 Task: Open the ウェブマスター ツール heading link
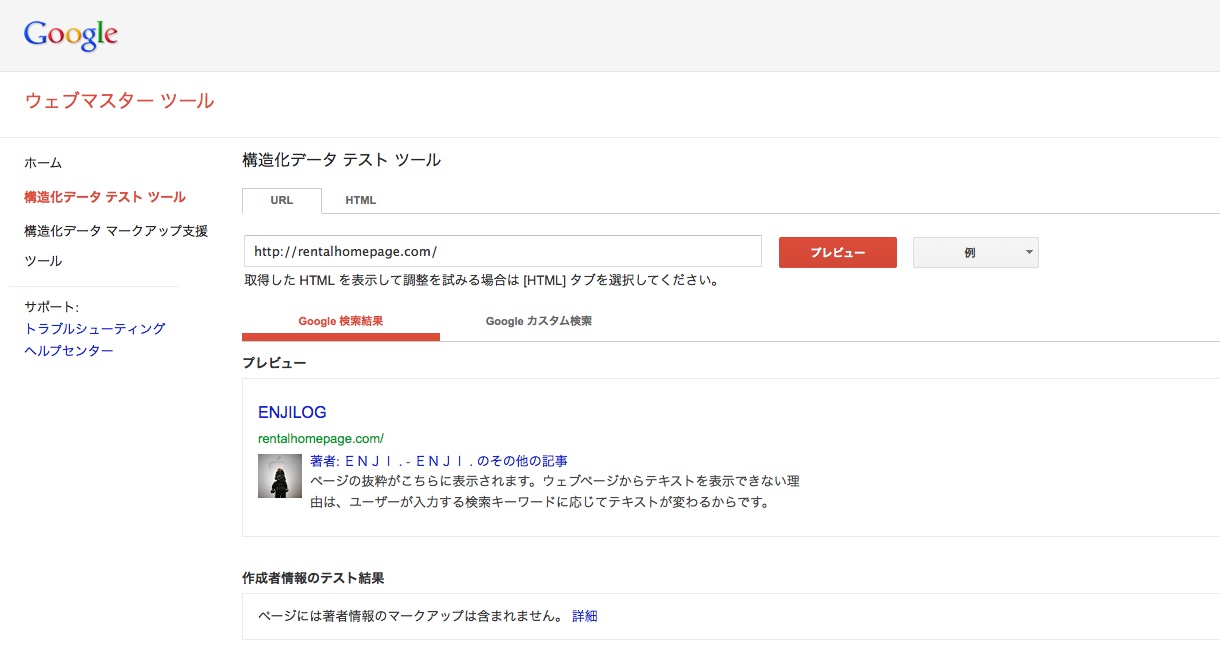click(119, 101)
